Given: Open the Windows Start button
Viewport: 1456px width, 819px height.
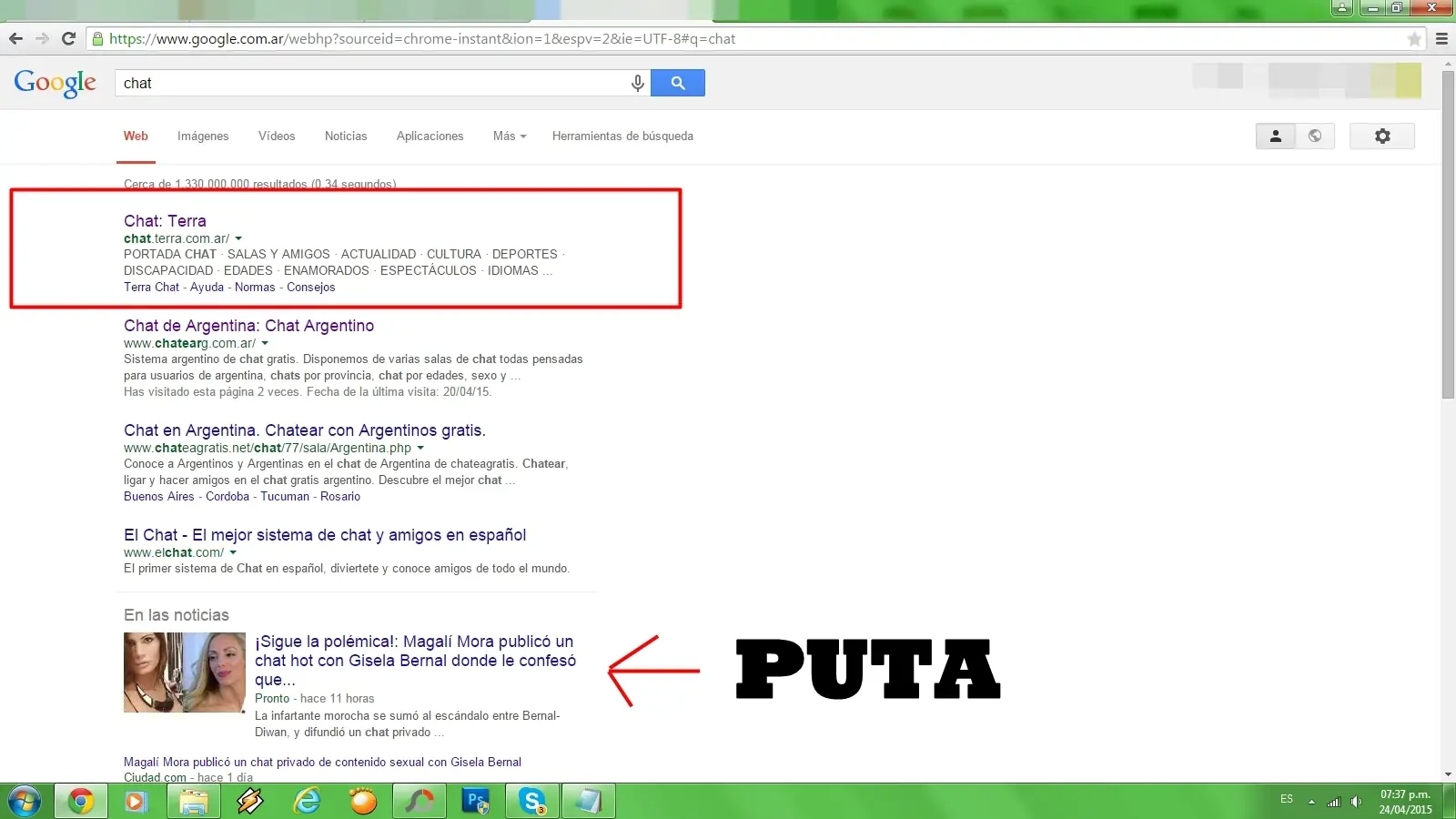Looking at the screenshot, I should pos(25,802).
